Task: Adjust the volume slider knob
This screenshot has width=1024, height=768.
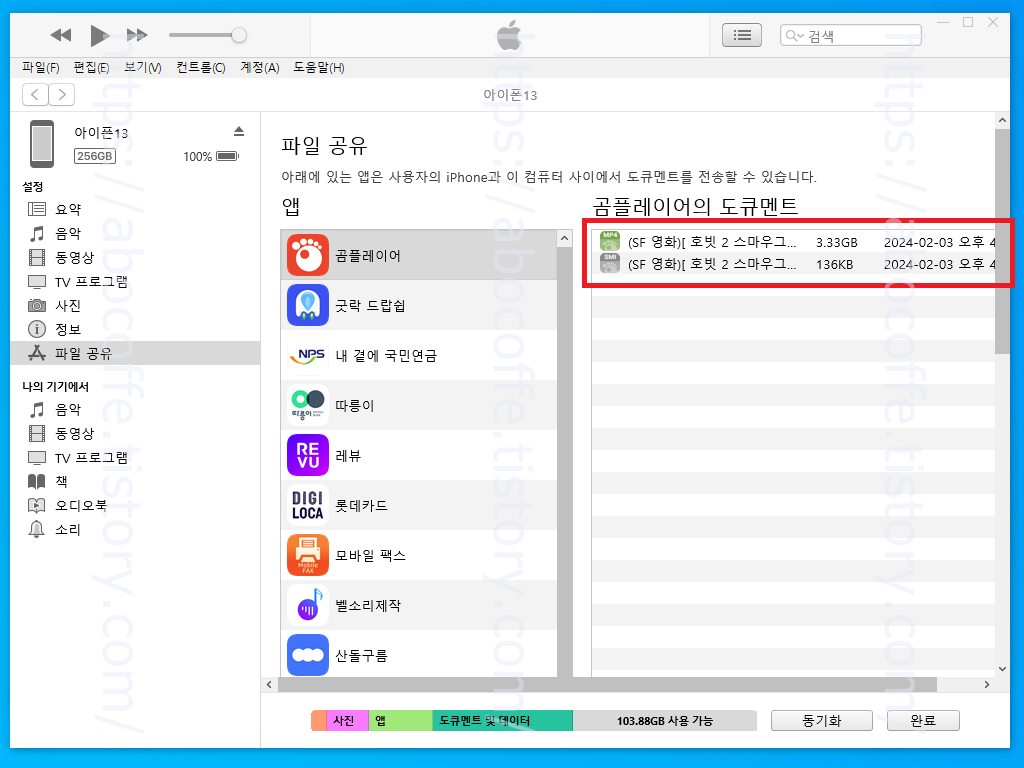Action: [239, 35]
